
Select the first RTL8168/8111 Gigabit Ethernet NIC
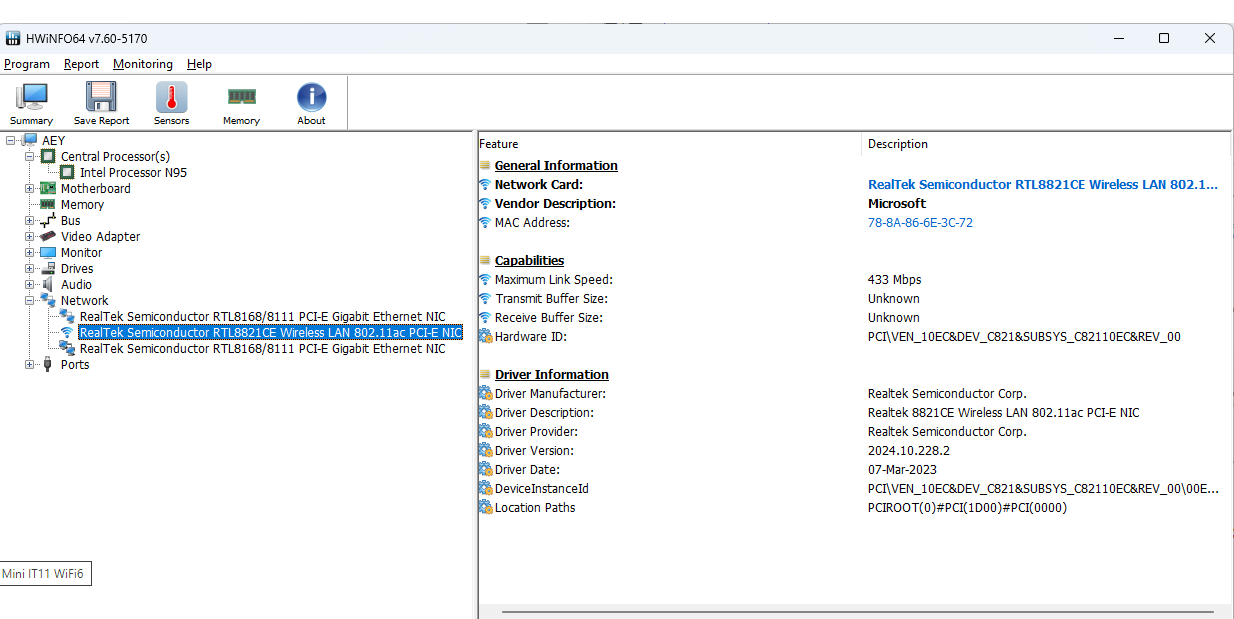(x=262, y=316)
